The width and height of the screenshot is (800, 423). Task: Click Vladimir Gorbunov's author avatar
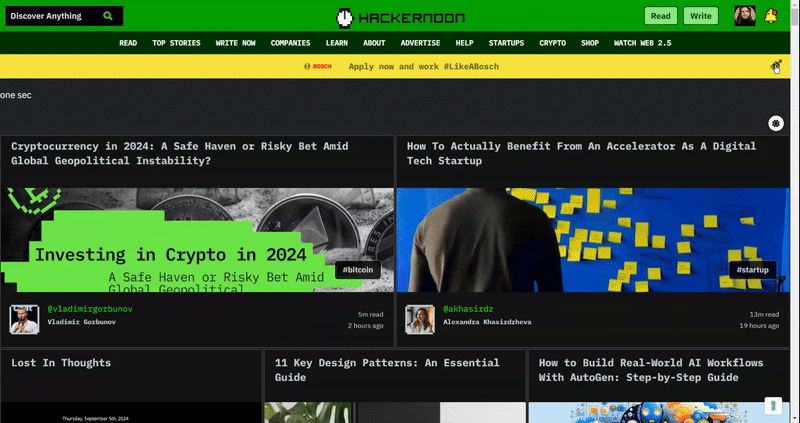pos(24,319)
